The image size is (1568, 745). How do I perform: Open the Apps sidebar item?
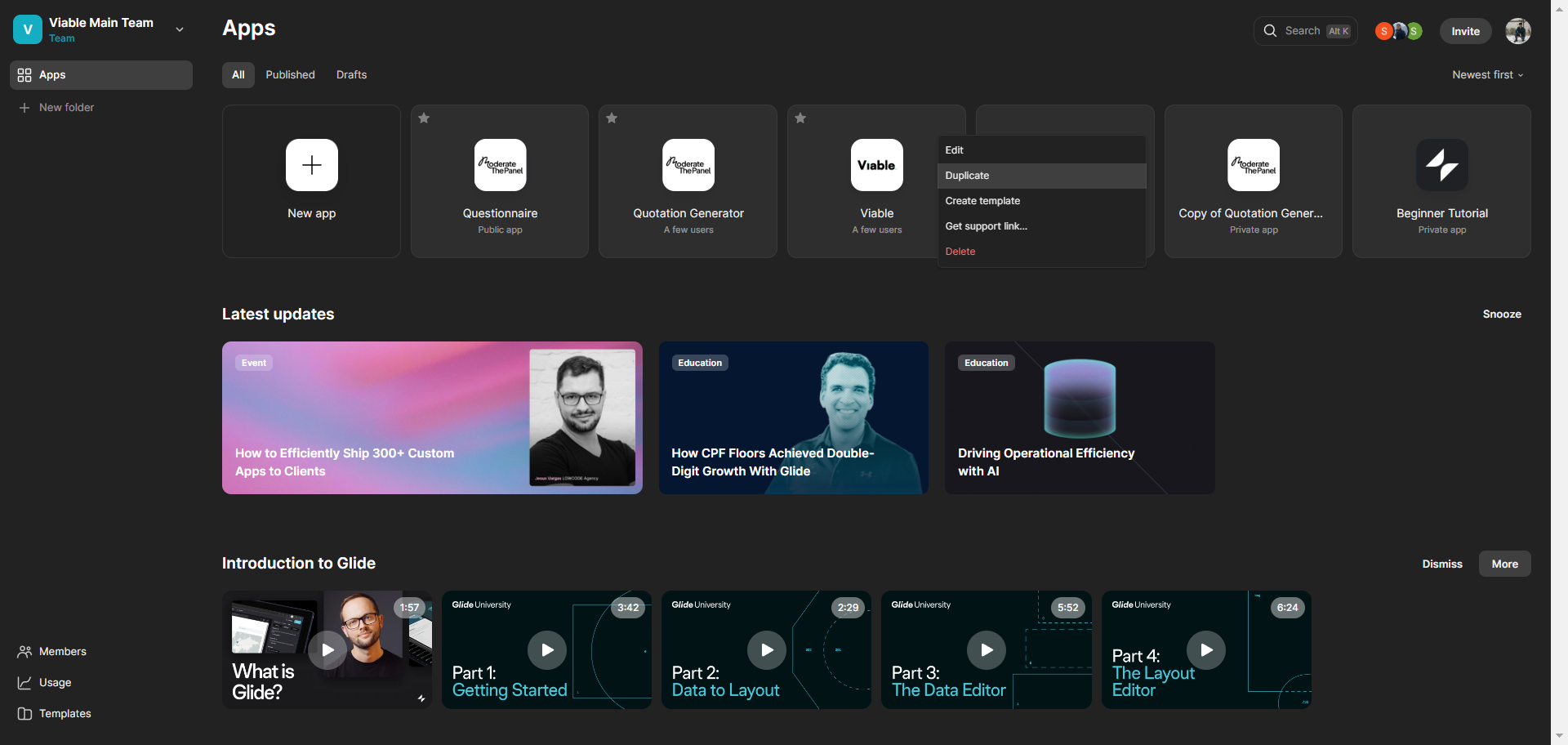click(x=101, y=75)
